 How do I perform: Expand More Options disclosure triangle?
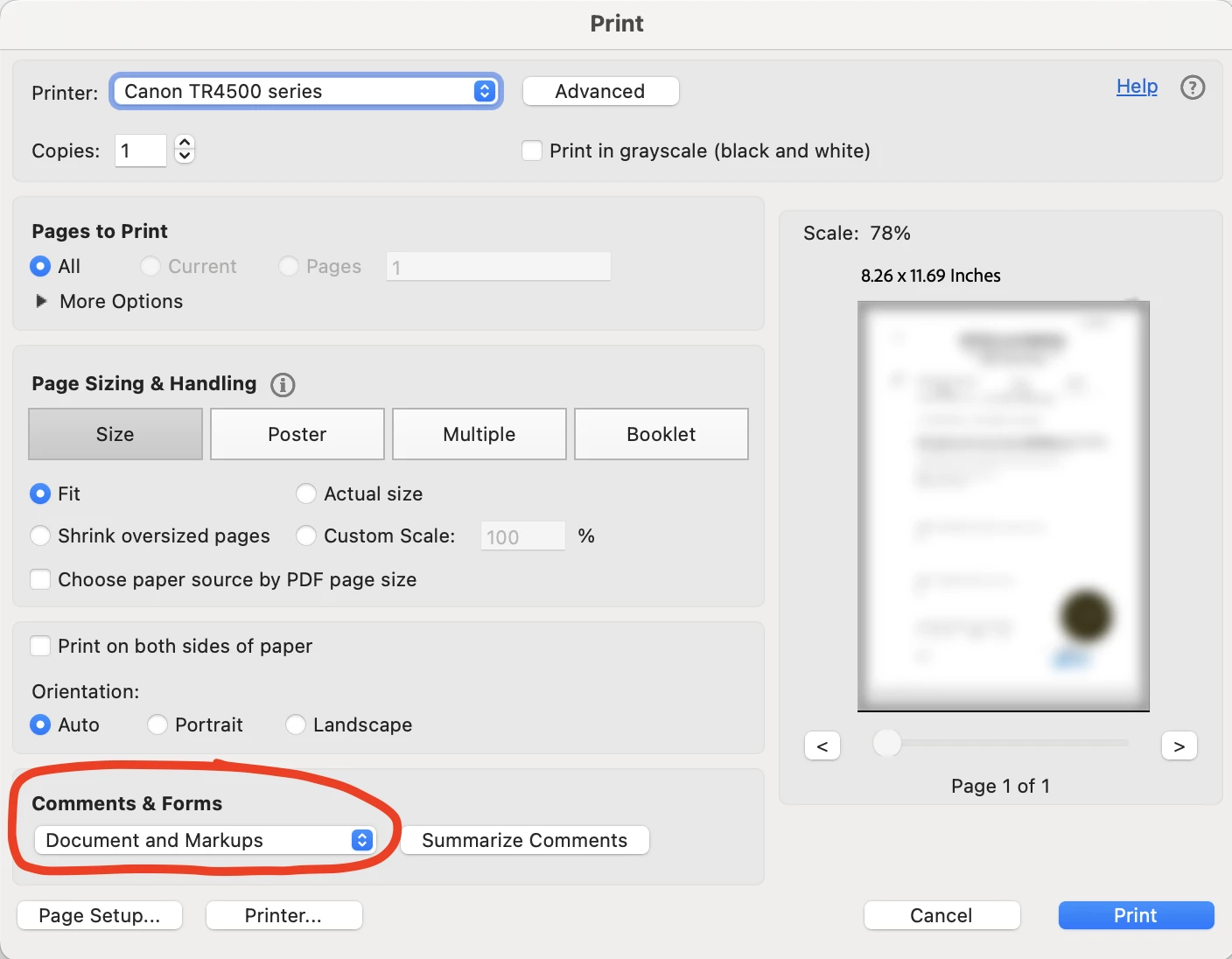pyautogui.click(x=41, y=301)
